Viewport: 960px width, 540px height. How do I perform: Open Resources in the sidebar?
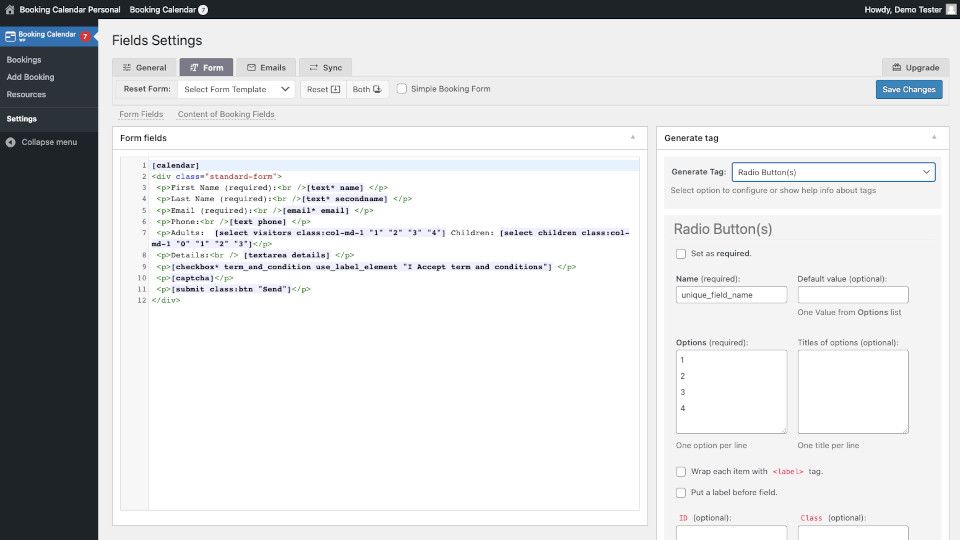click(26, 94)
